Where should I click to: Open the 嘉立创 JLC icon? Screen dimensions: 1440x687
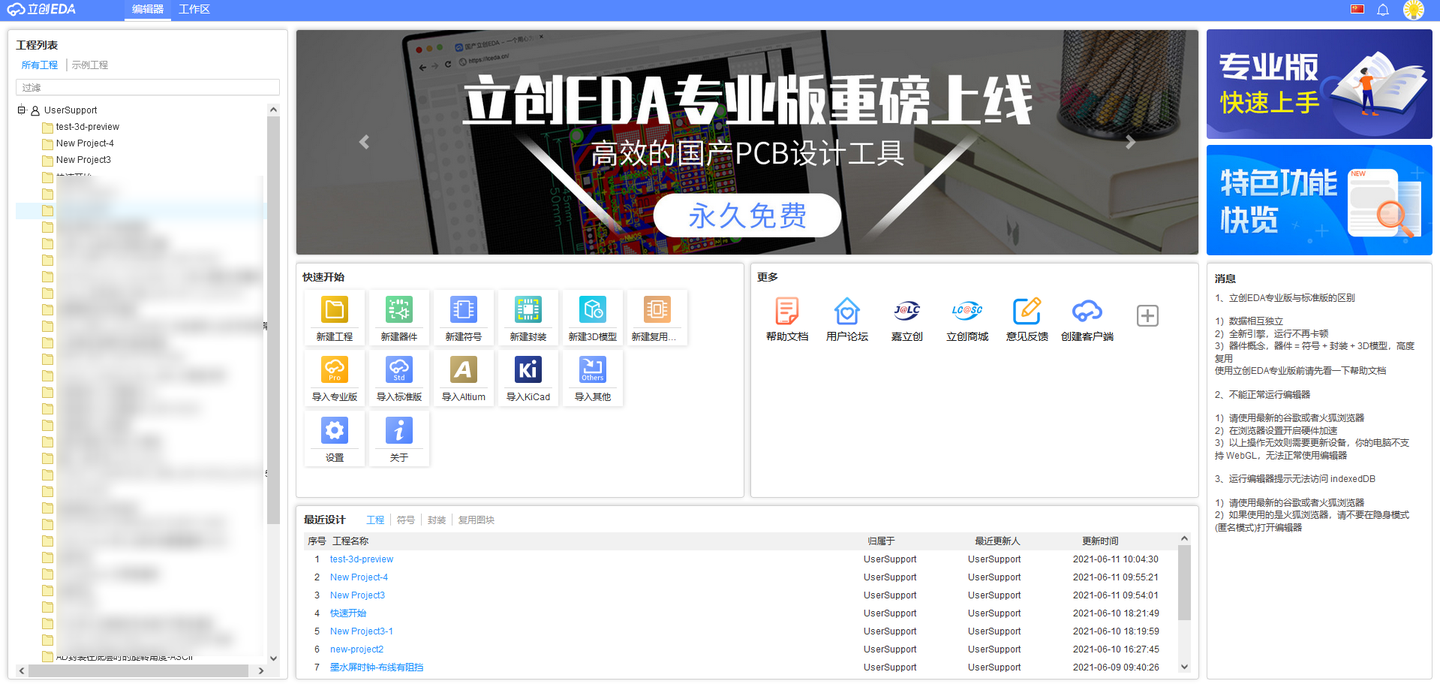[907, 311]
